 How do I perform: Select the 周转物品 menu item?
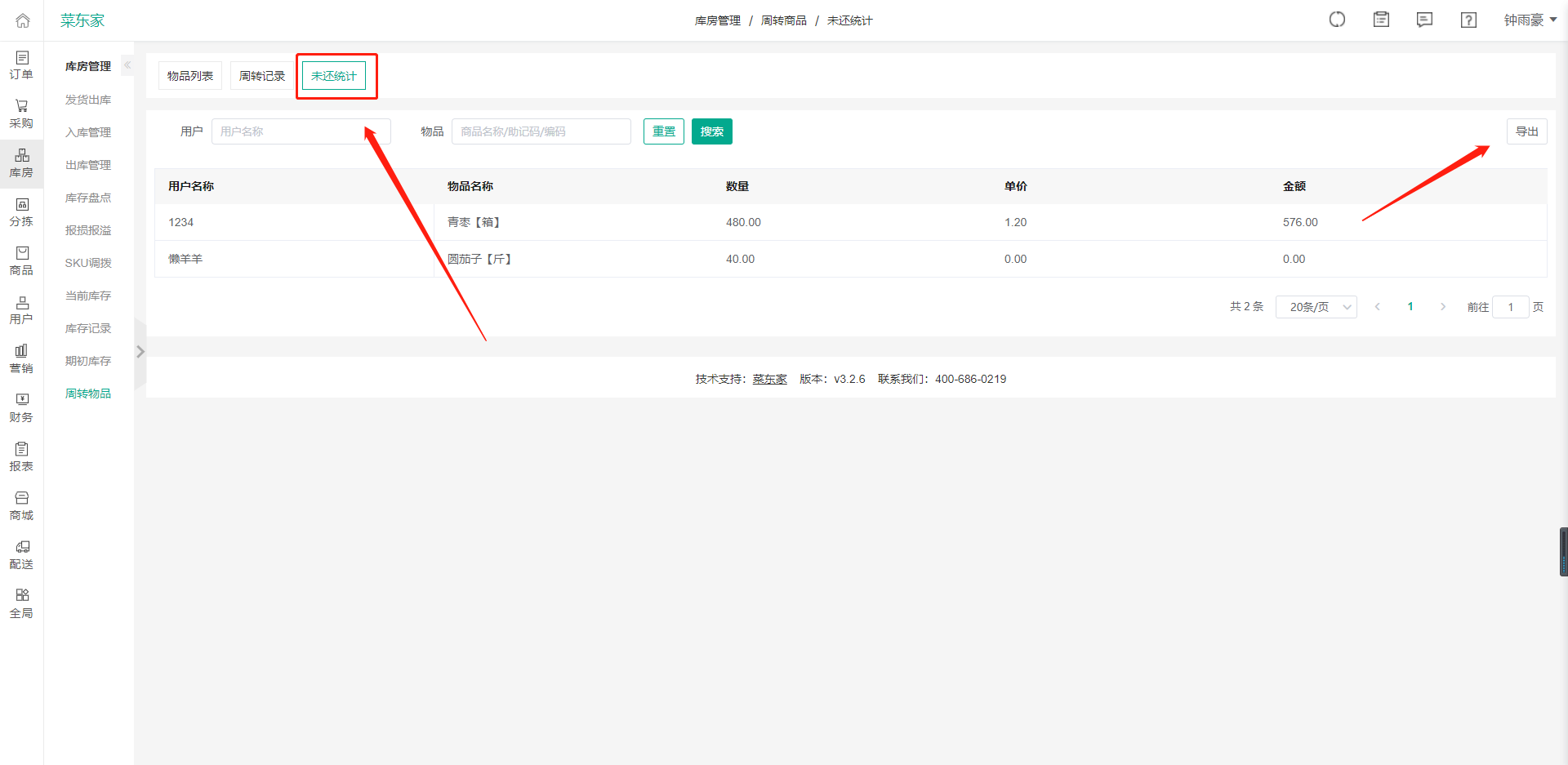(x=87, y=393)
